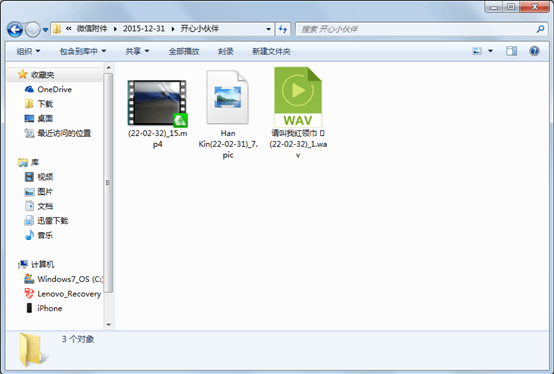This screenshot has height=374, width=554.
Task: Open the recent pages dropdown arrow
Action: click(x=45, y=30)
